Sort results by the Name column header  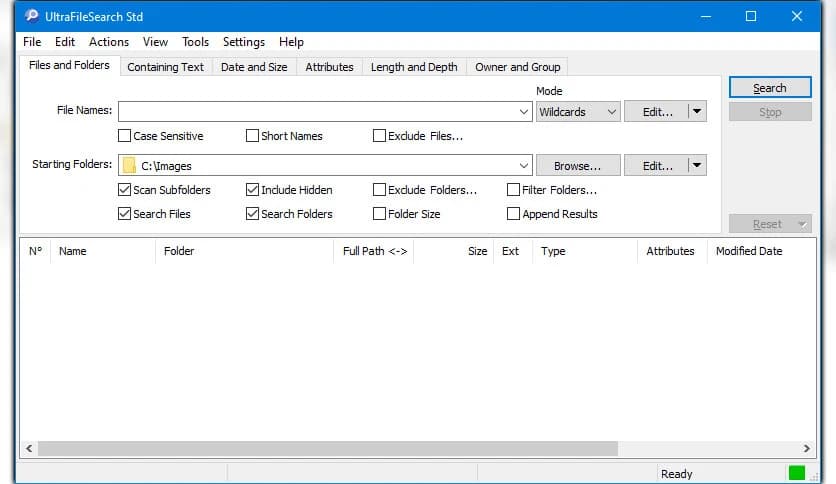(103, 251)
